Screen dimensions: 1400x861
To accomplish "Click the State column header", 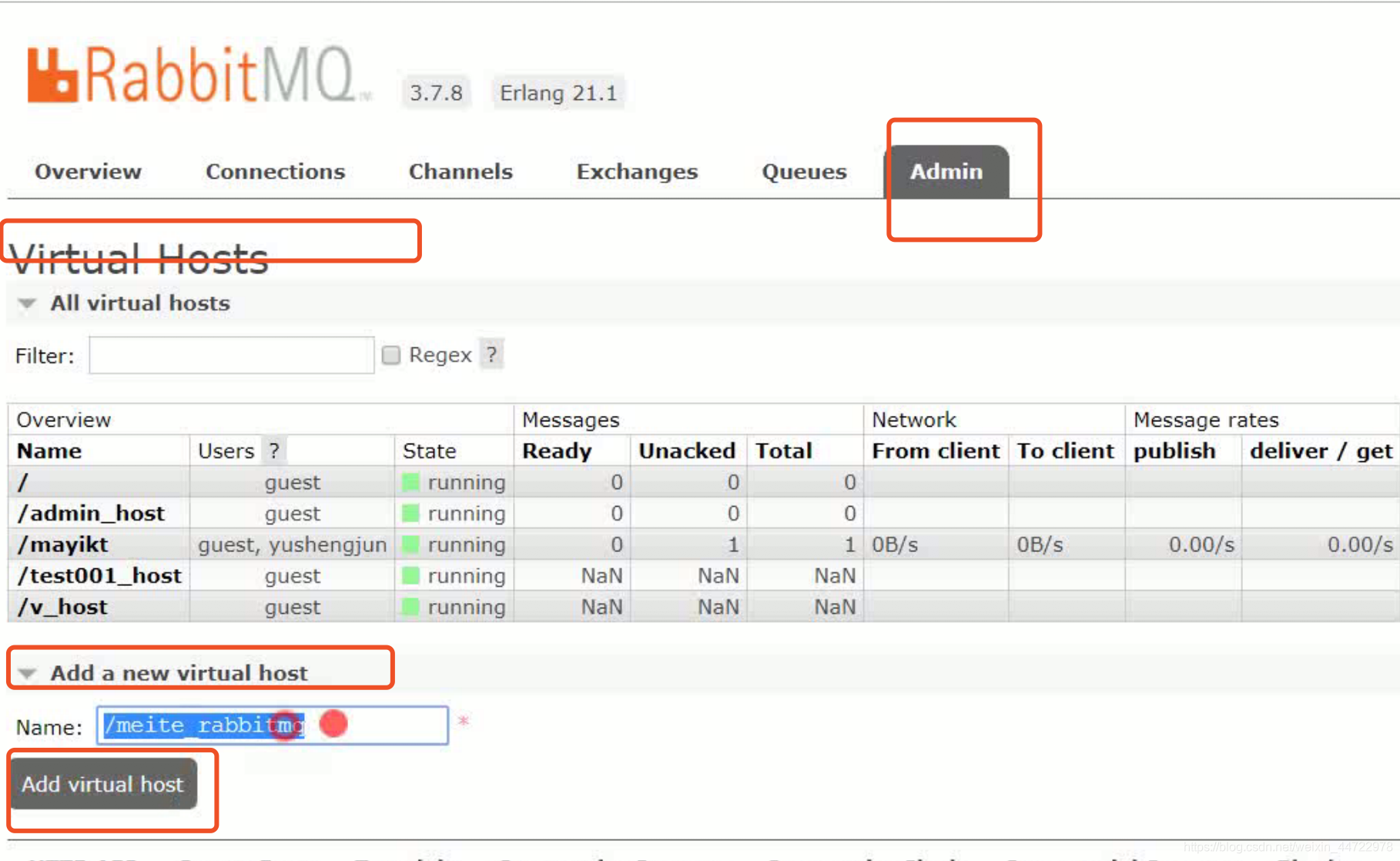I will (x=429, y=451).
